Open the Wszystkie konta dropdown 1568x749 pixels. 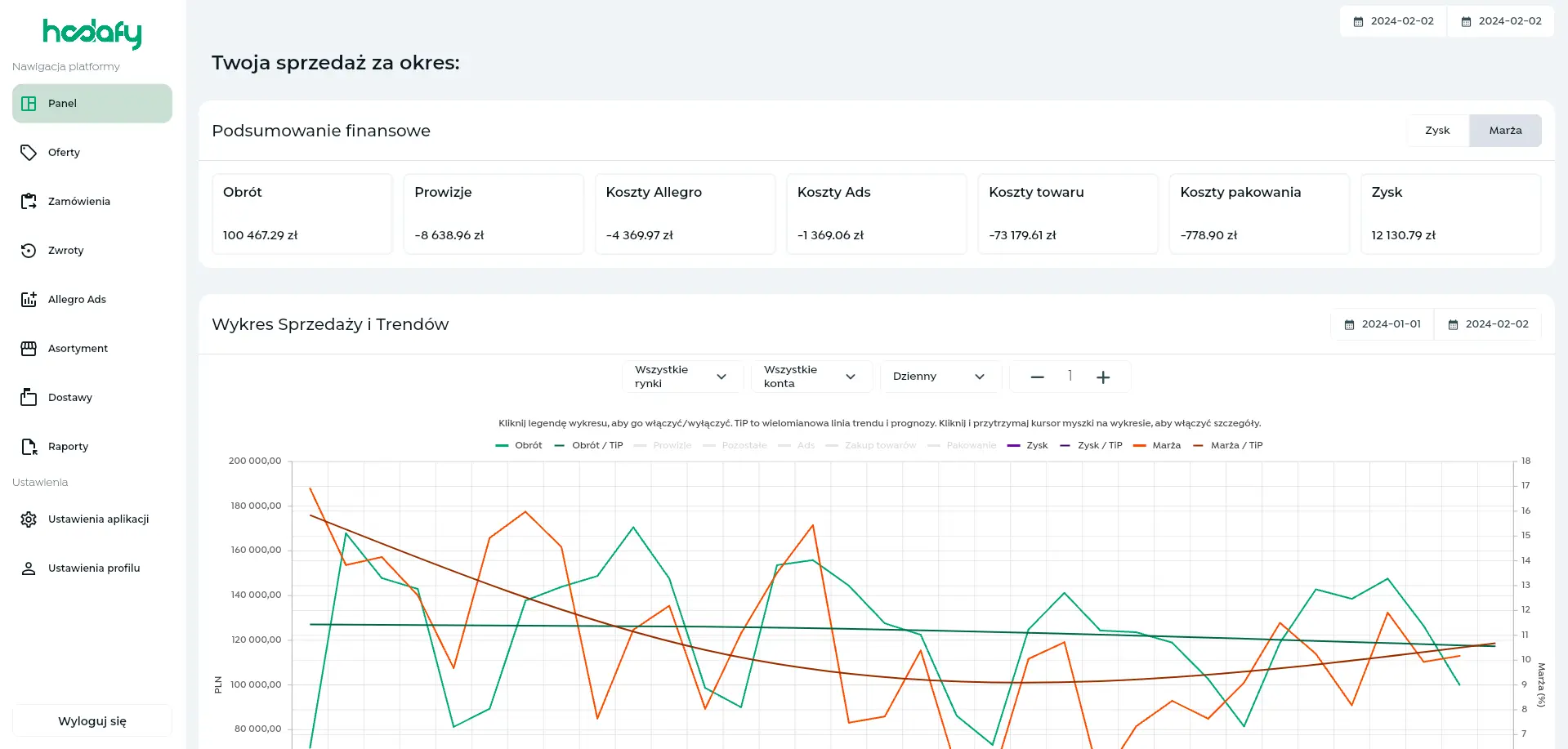tap(811, 377)
